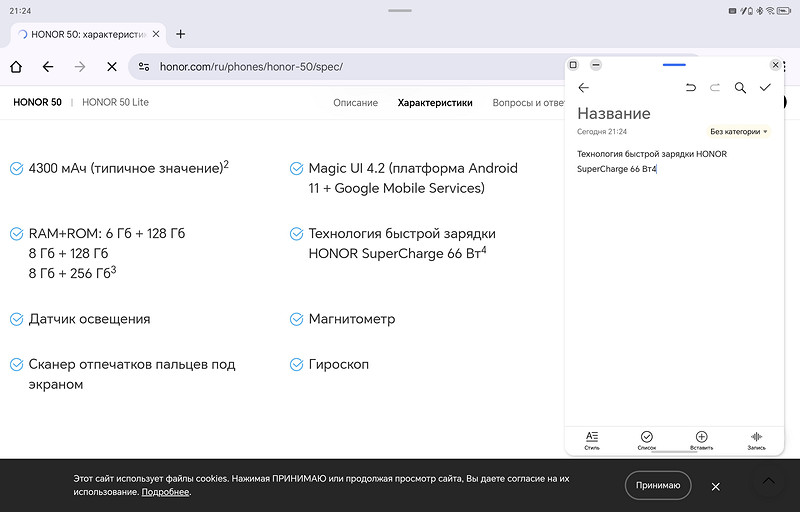Click Сегодня 21:24 note timestamp

[602, 132]
